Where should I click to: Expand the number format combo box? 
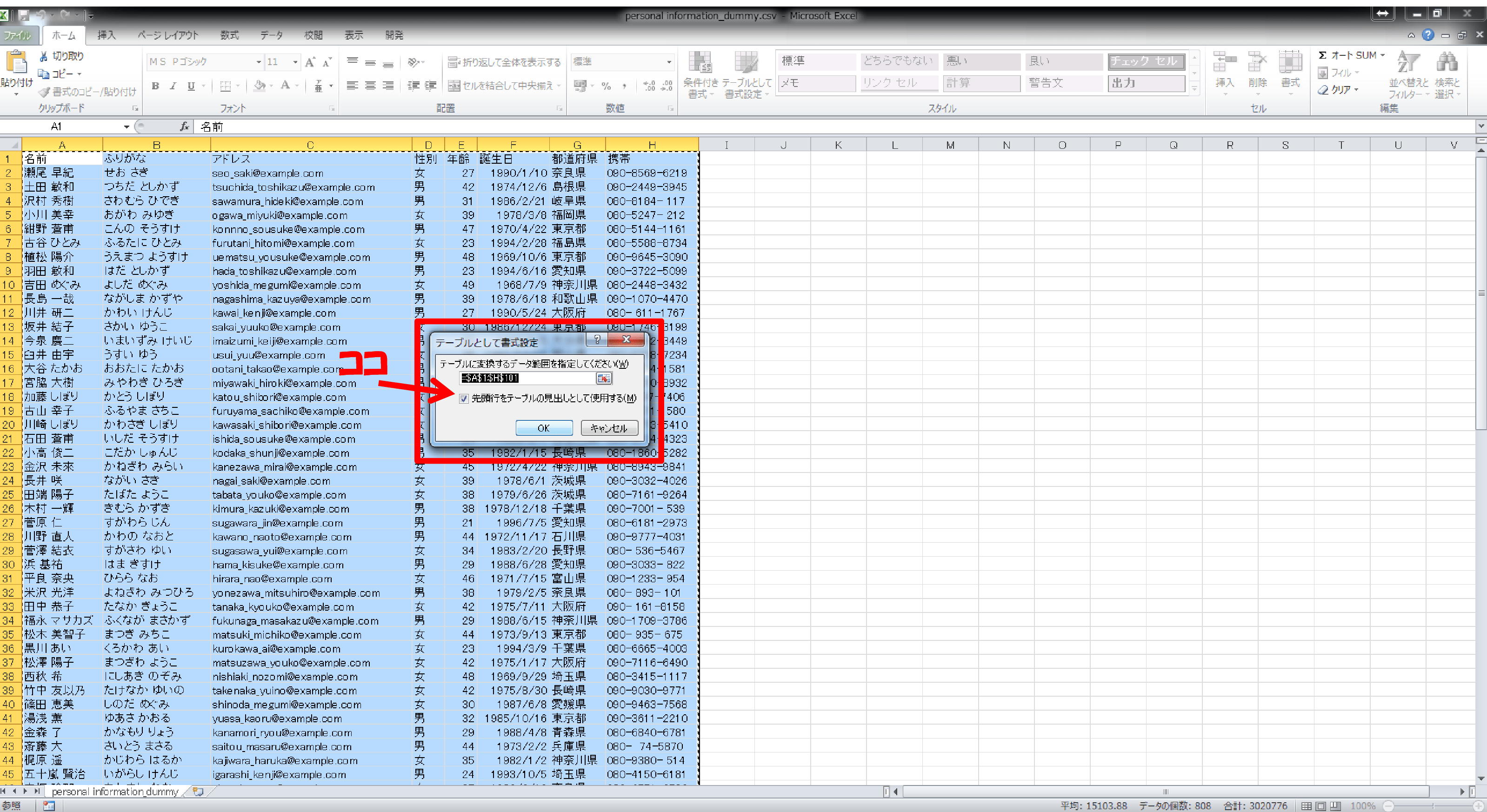point(668,62)
